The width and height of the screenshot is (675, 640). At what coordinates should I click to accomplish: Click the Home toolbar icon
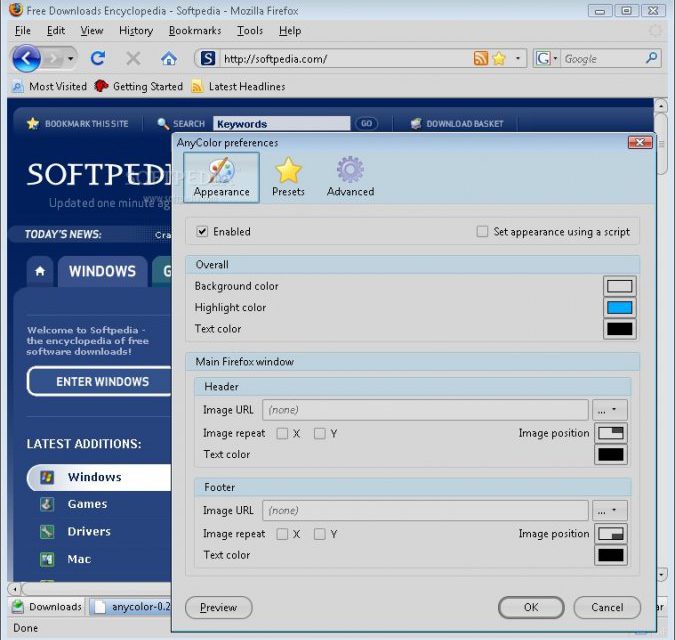[x=169, y=59]
